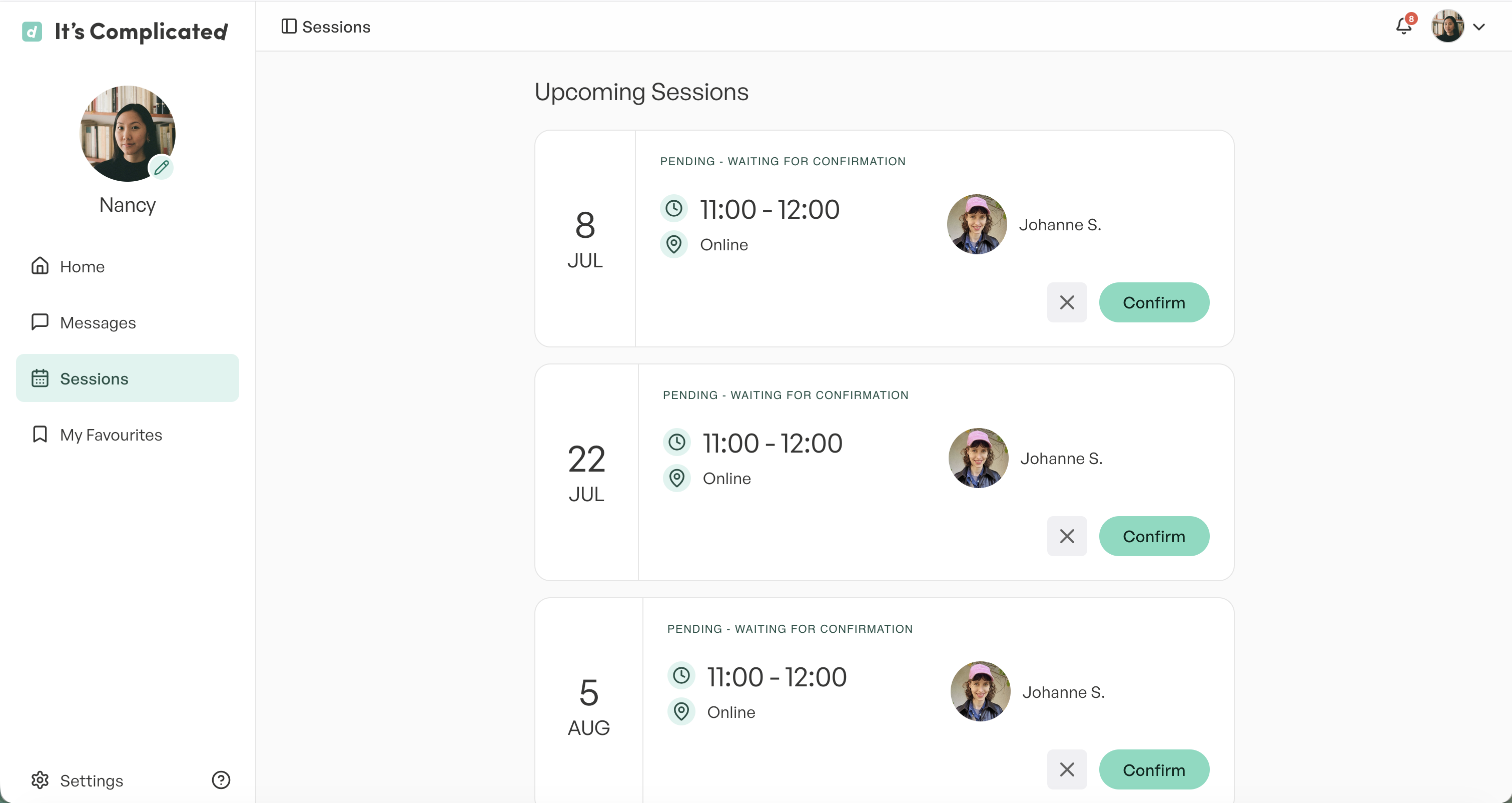
Task: Click the clock icon on 8 JUL session
Action: click(674, 209)
